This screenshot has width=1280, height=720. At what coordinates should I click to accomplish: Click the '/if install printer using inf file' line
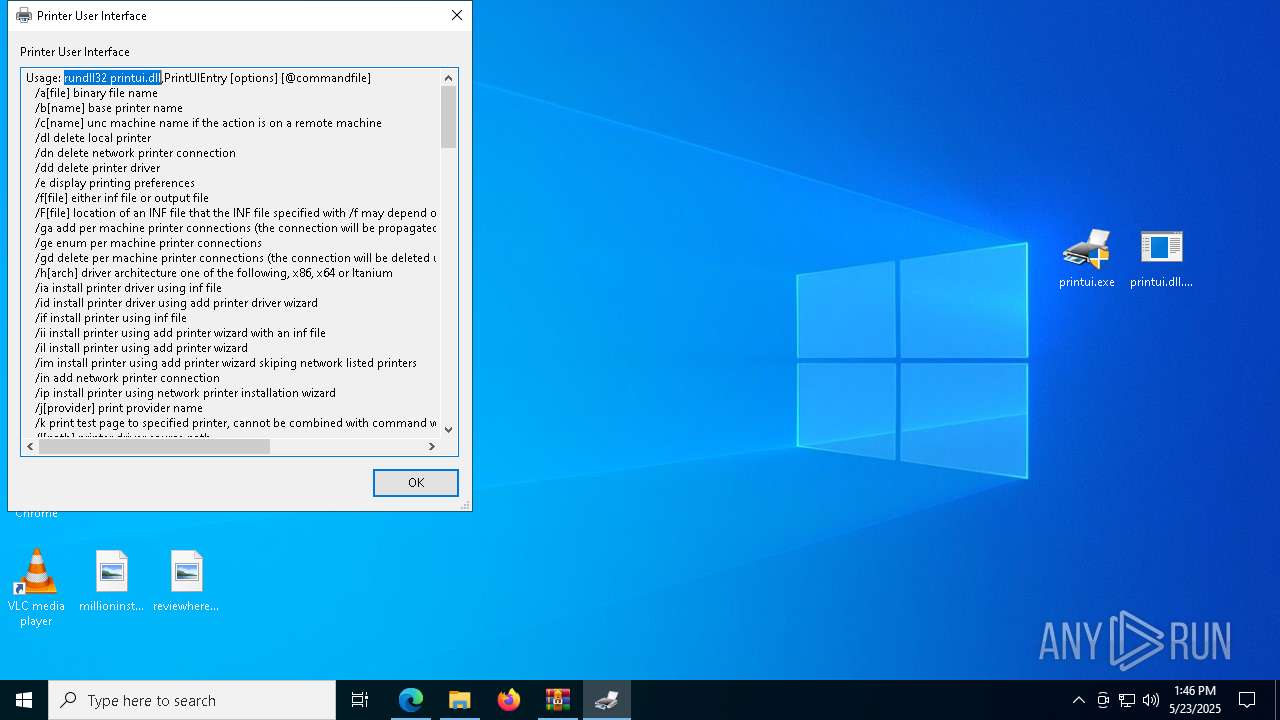111,318
